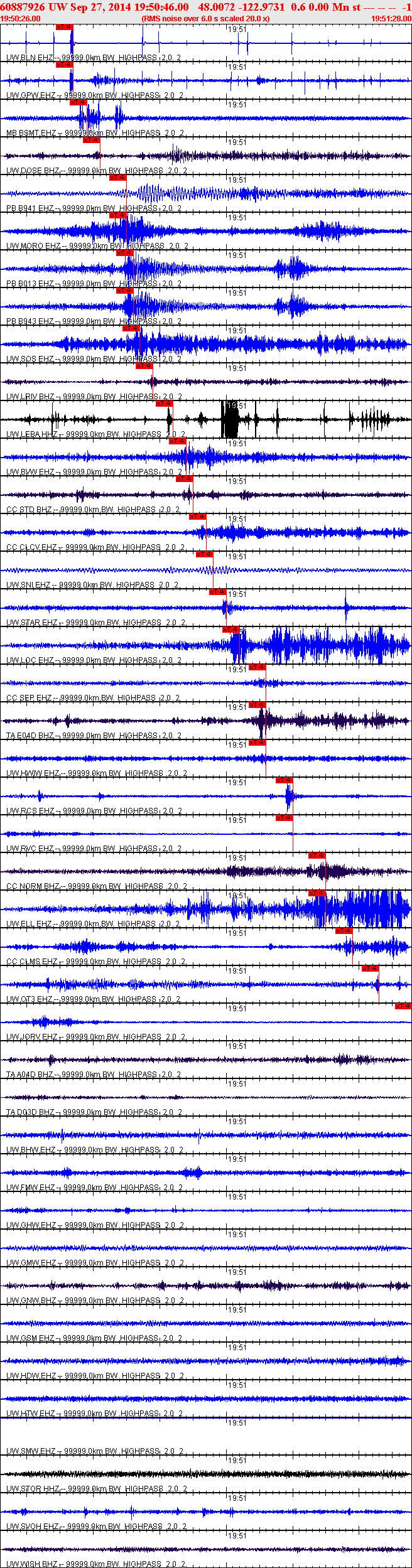Click the event ID 60887926 in header
The width and height of the screenshot is (412, 1568).
[22, 7]
